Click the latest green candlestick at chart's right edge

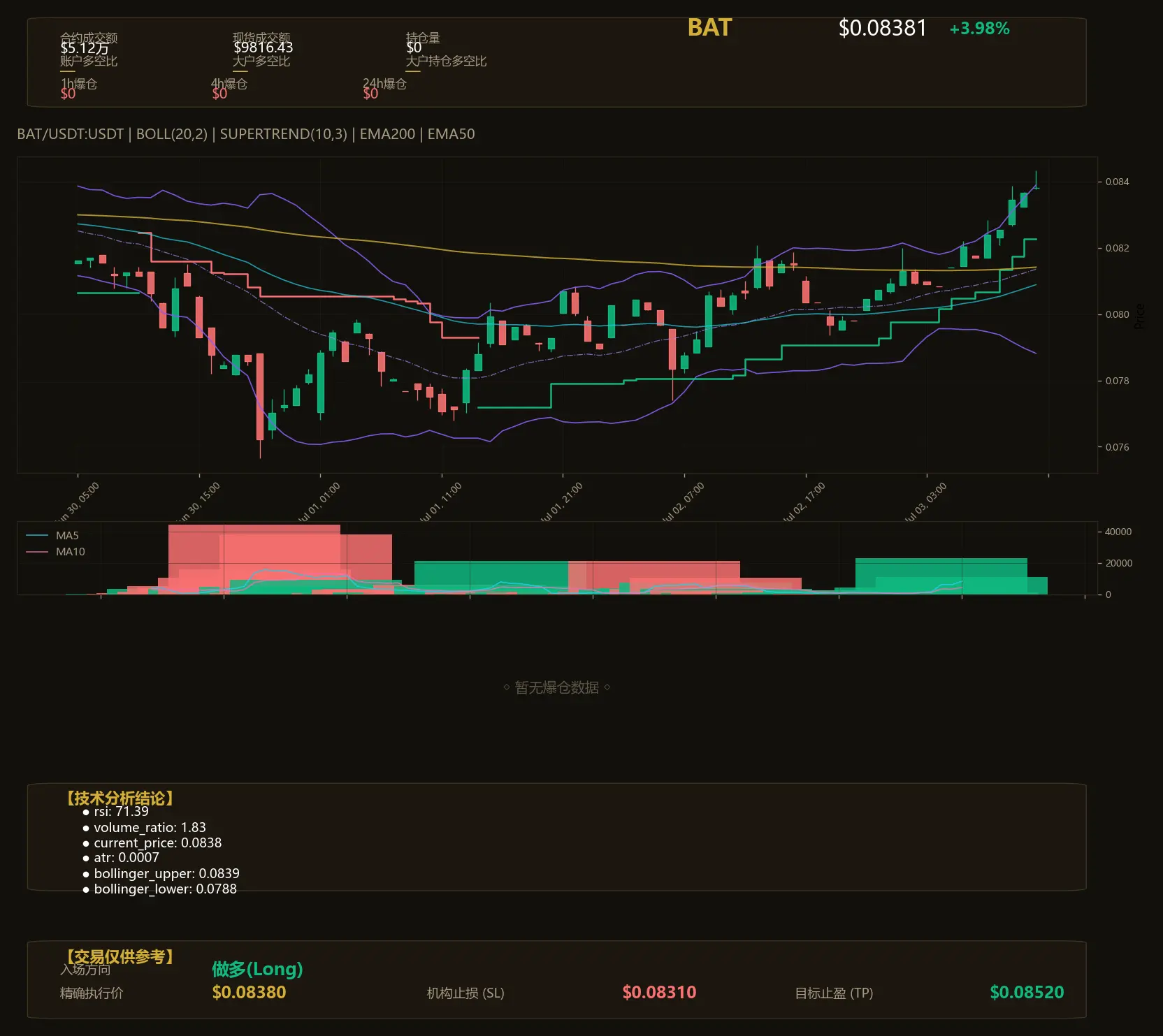1036,187
